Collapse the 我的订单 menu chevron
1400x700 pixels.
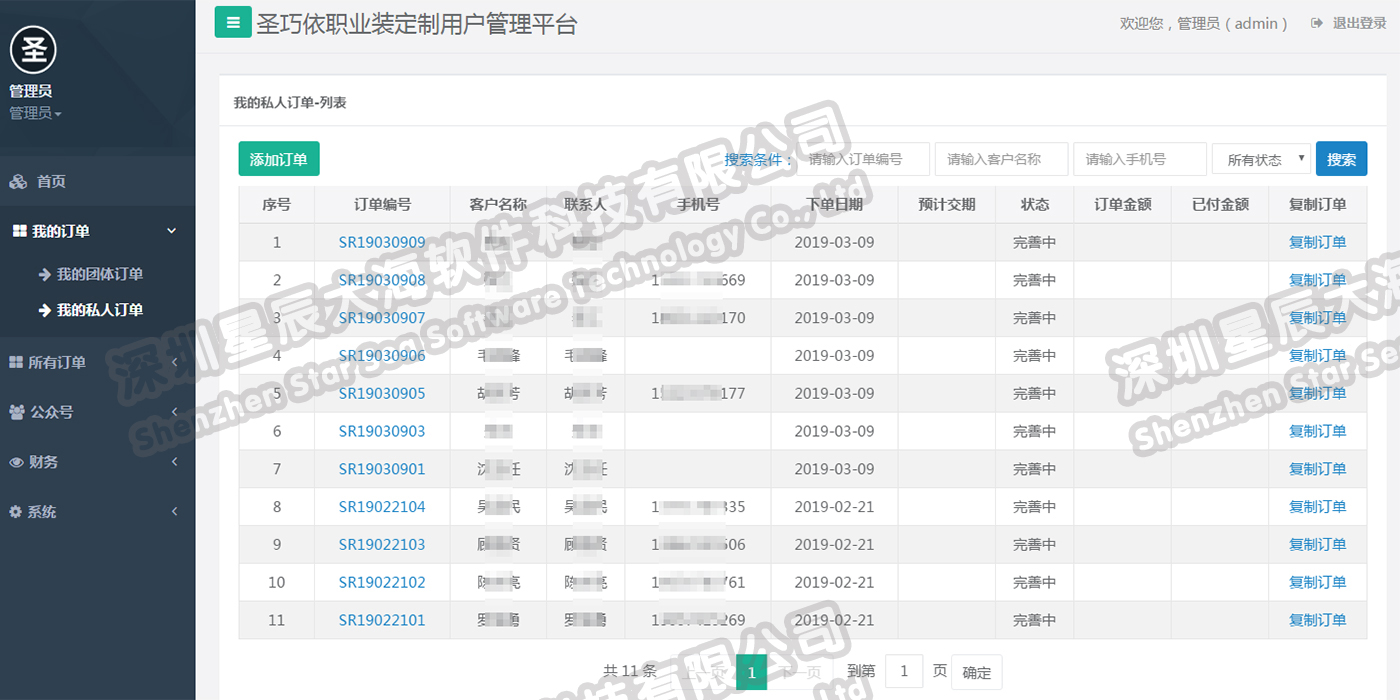(x=171, y=231)
